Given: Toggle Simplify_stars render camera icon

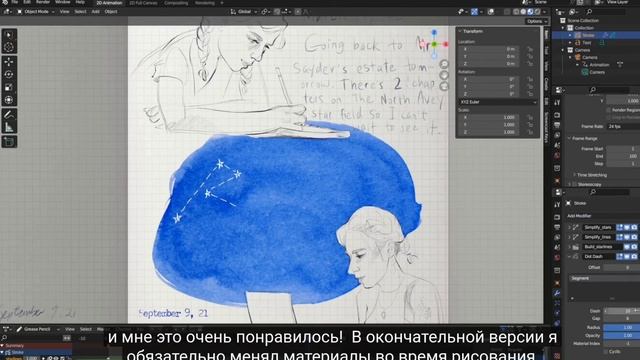Looking at the screenshot, I should click(x=634, y=227).
